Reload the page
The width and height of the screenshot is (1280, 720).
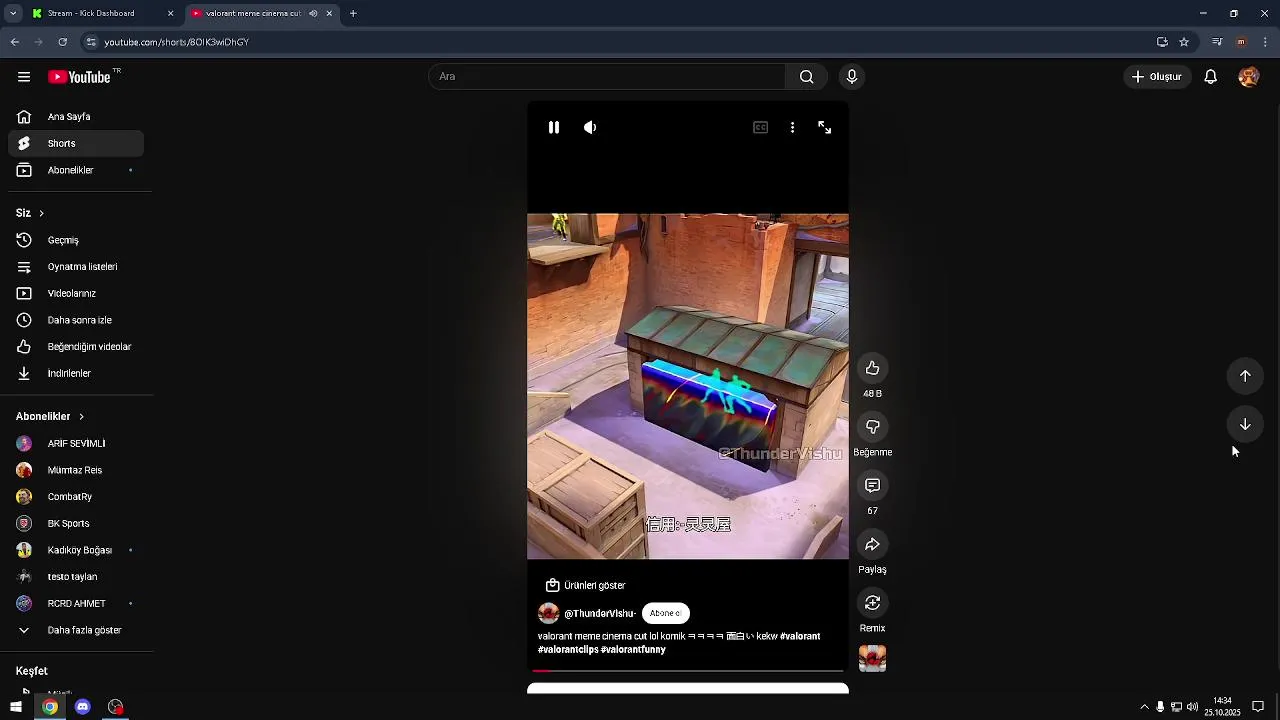point(63,42)
